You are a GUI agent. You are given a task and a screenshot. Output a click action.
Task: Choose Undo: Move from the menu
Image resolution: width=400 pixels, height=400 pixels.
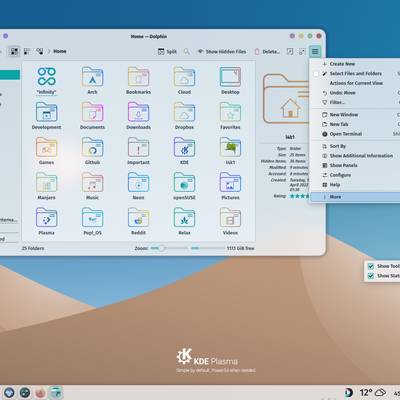[355, 93]
